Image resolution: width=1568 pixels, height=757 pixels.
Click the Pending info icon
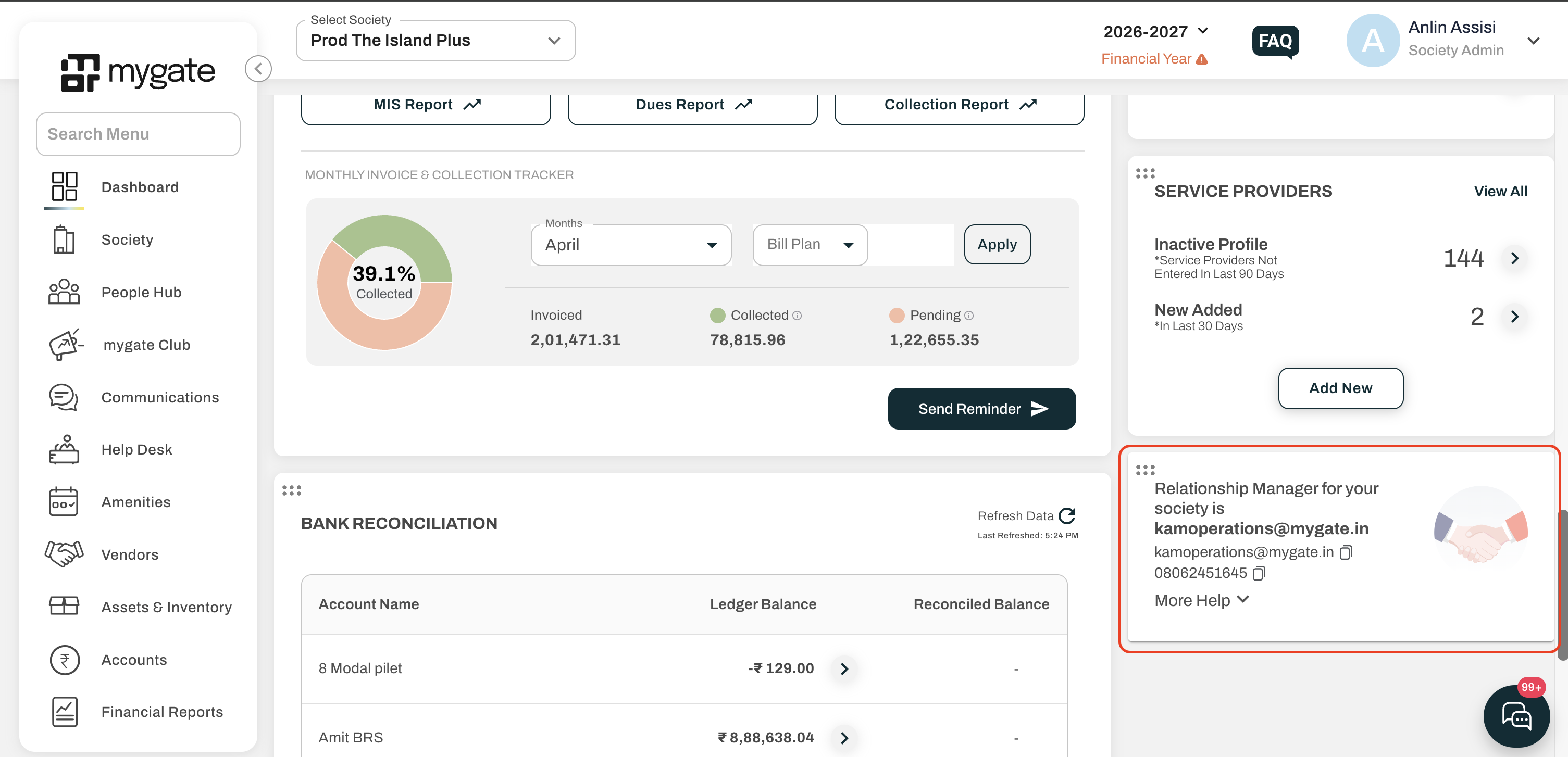pyautogui.click(x=969, y=315)
